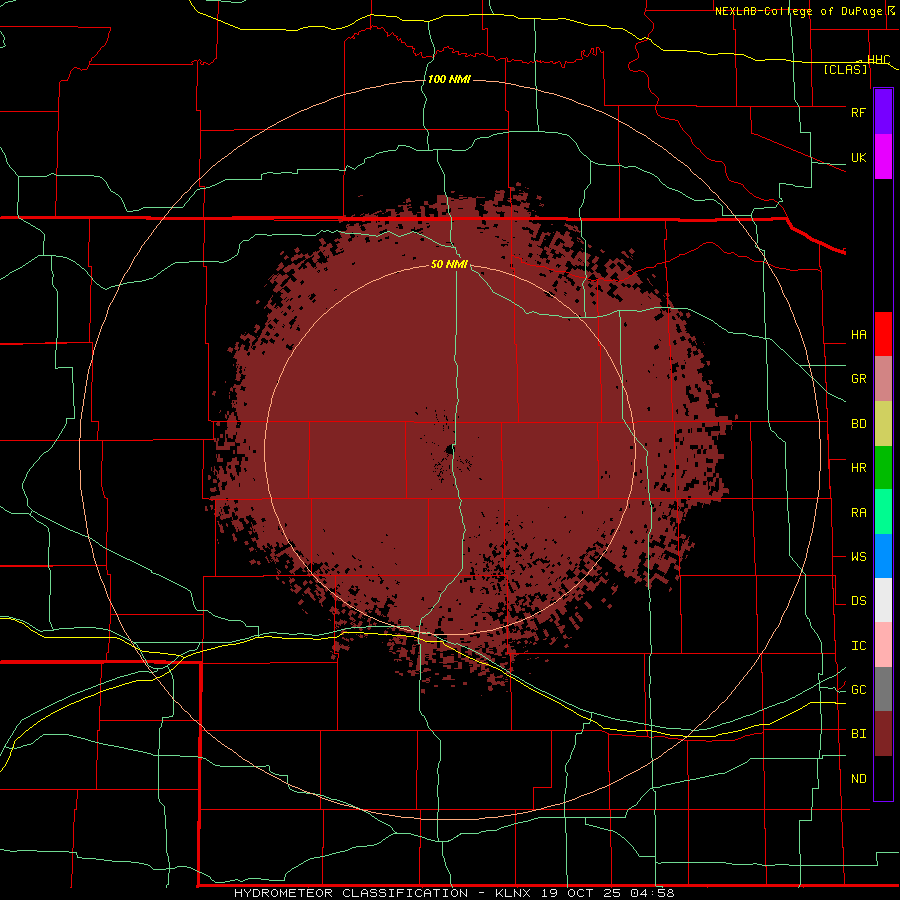Click the RF legend label
This screenshot has height=900, width=900.
[x=858, y=112]
